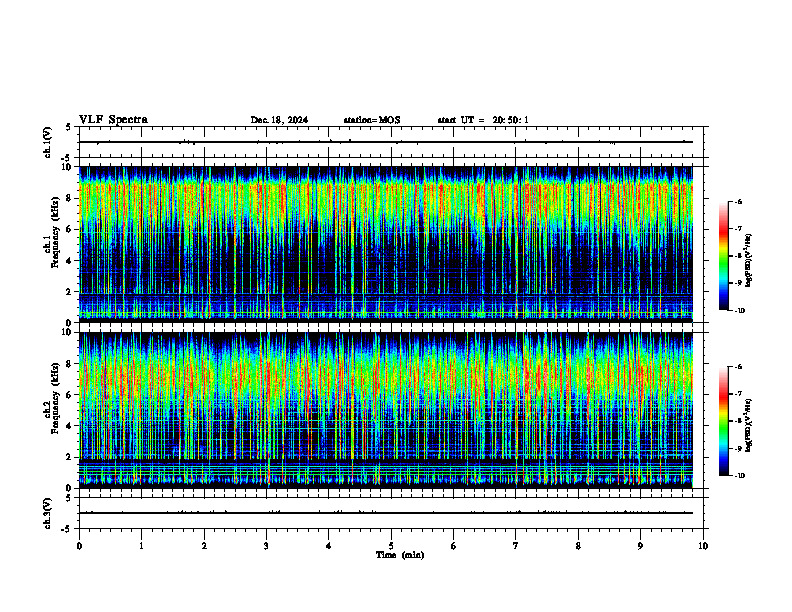
Task: Click the "-6" label on ch.2 color bar
Action: pyautogui.click(x=738, y=367)
